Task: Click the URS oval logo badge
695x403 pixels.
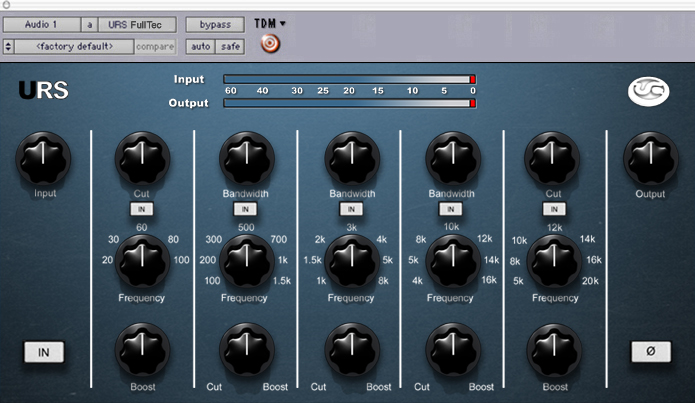Action: click(x=648, y=91)
